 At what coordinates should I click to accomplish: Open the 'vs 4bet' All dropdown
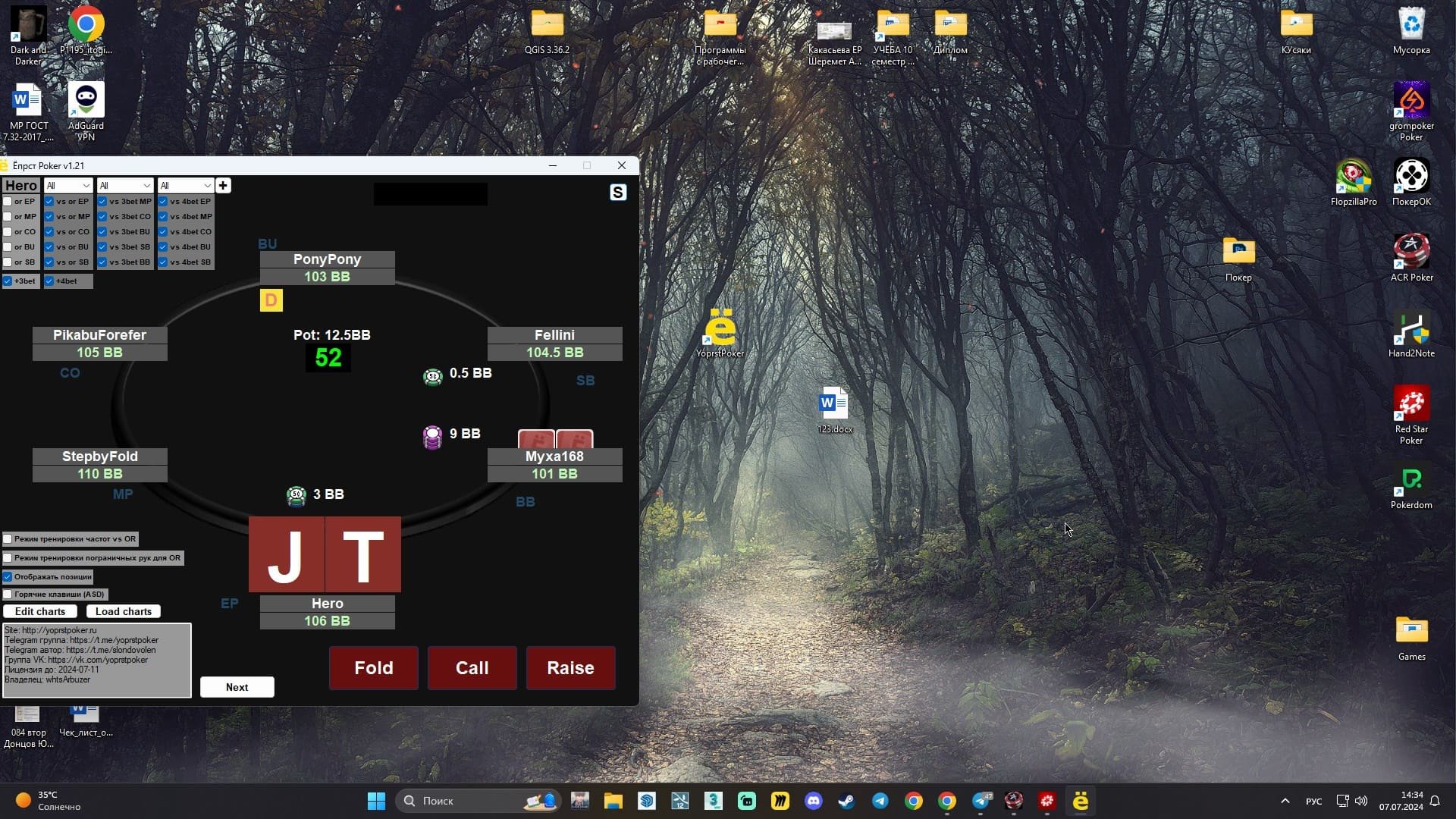186,186
